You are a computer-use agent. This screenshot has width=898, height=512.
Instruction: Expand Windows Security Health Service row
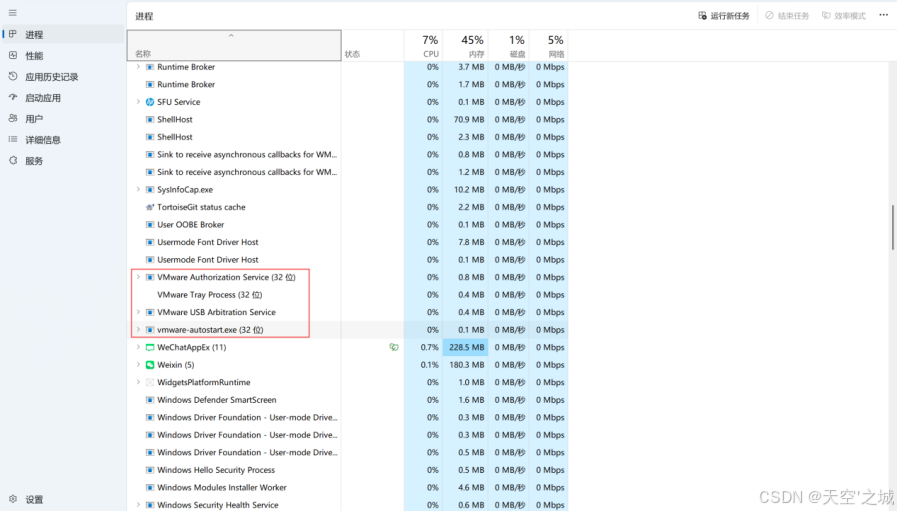(x=138, y=505)
